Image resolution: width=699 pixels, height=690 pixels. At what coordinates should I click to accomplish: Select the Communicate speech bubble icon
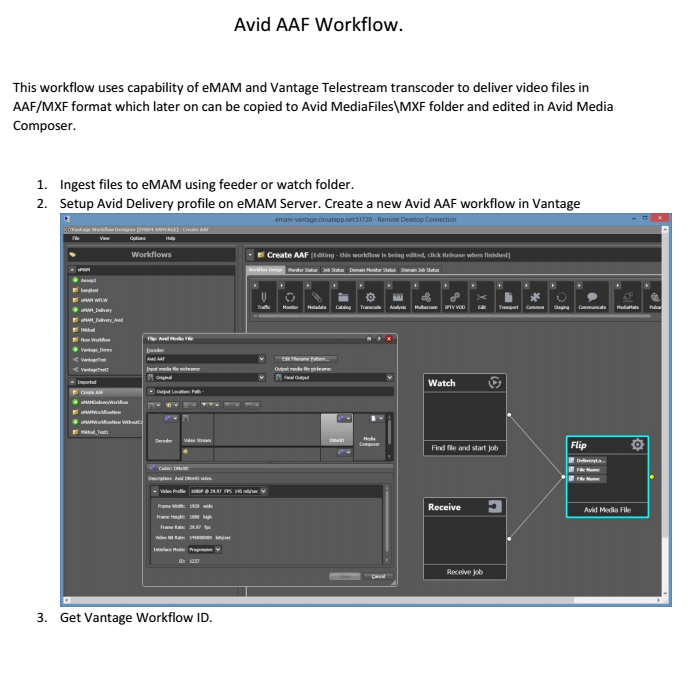point(592,297)
